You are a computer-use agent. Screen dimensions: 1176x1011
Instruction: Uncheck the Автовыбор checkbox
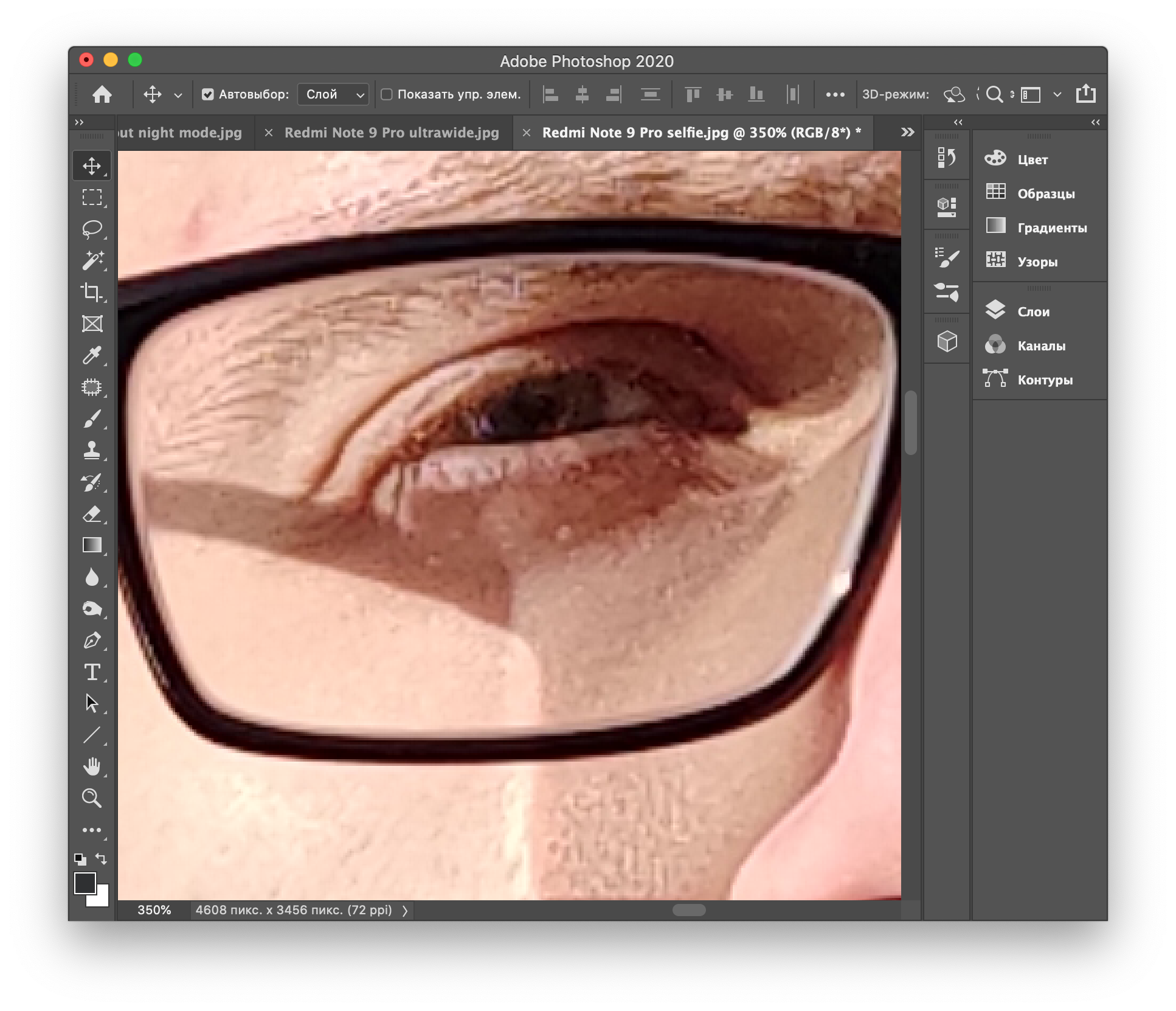click(208, 94)
